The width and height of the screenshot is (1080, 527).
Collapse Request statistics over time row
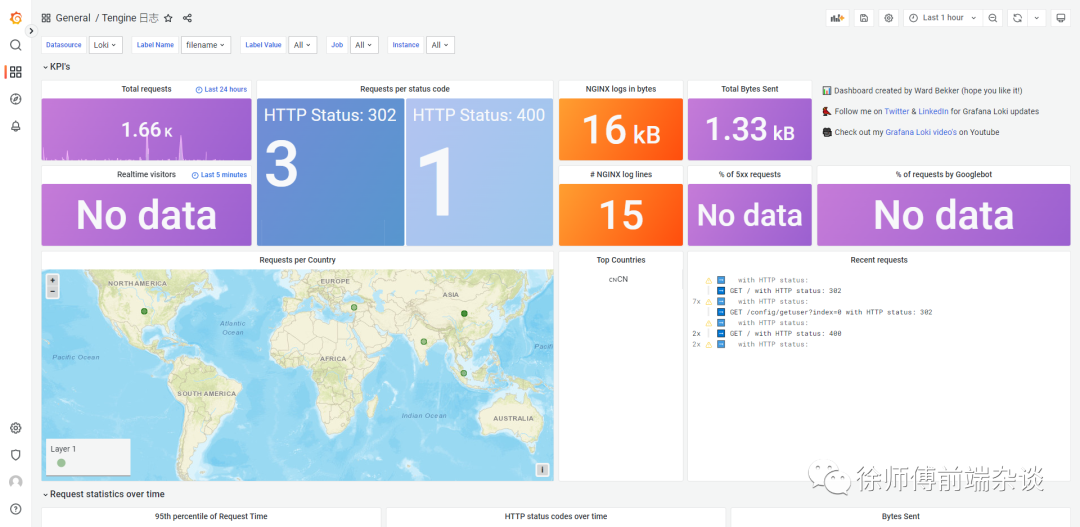point(103,494)
